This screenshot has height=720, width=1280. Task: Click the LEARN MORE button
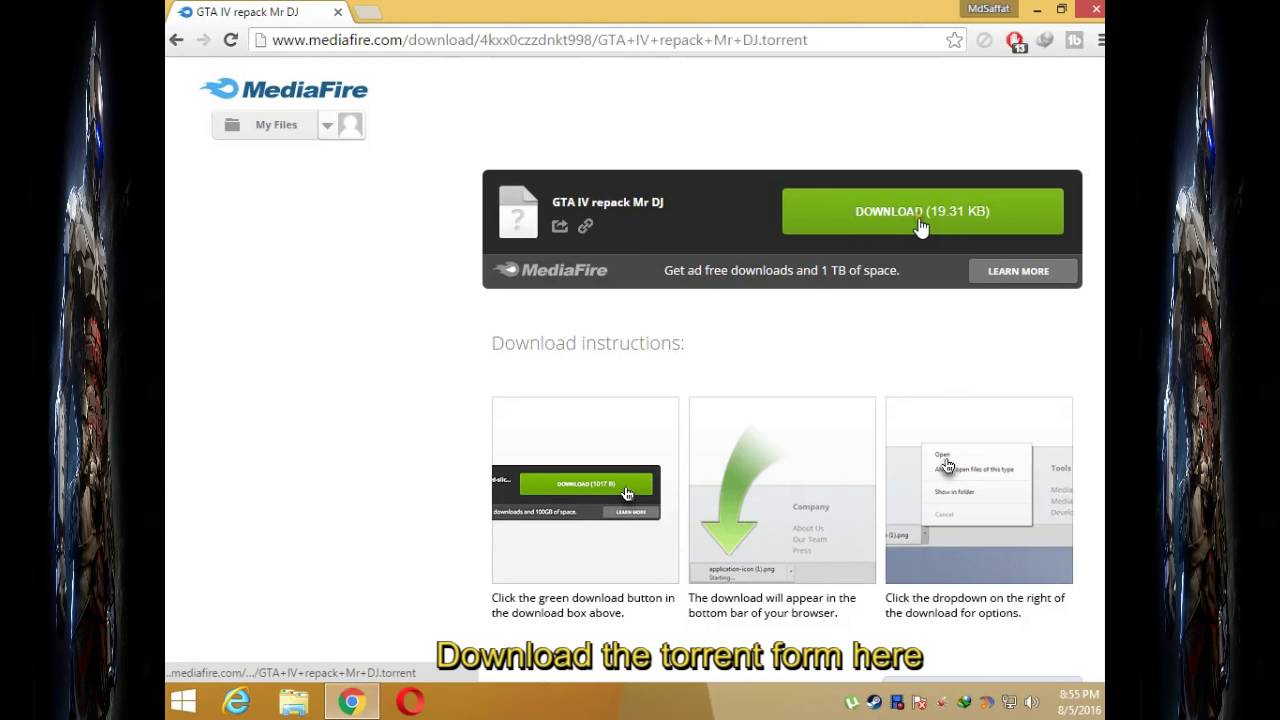coord(1023,271)
